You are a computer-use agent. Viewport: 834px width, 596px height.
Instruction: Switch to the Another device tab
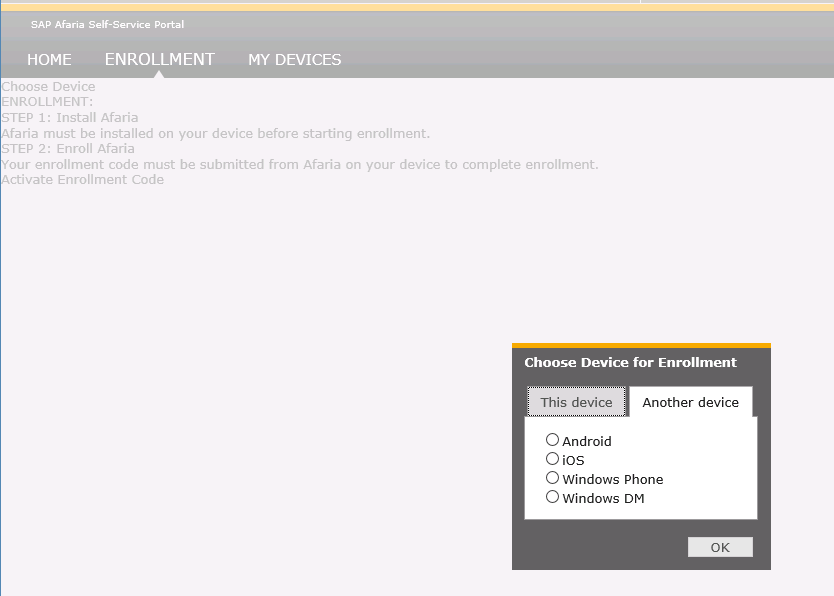click(690, 402)
